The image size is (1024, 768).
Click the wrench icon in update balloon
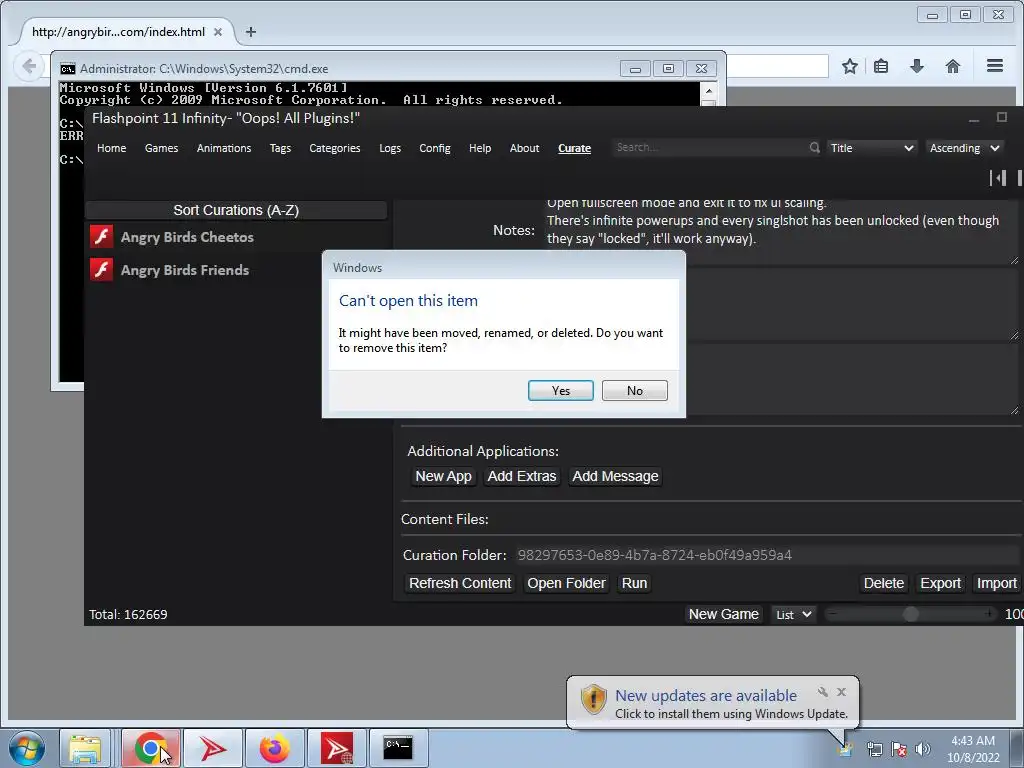point(822,692)
